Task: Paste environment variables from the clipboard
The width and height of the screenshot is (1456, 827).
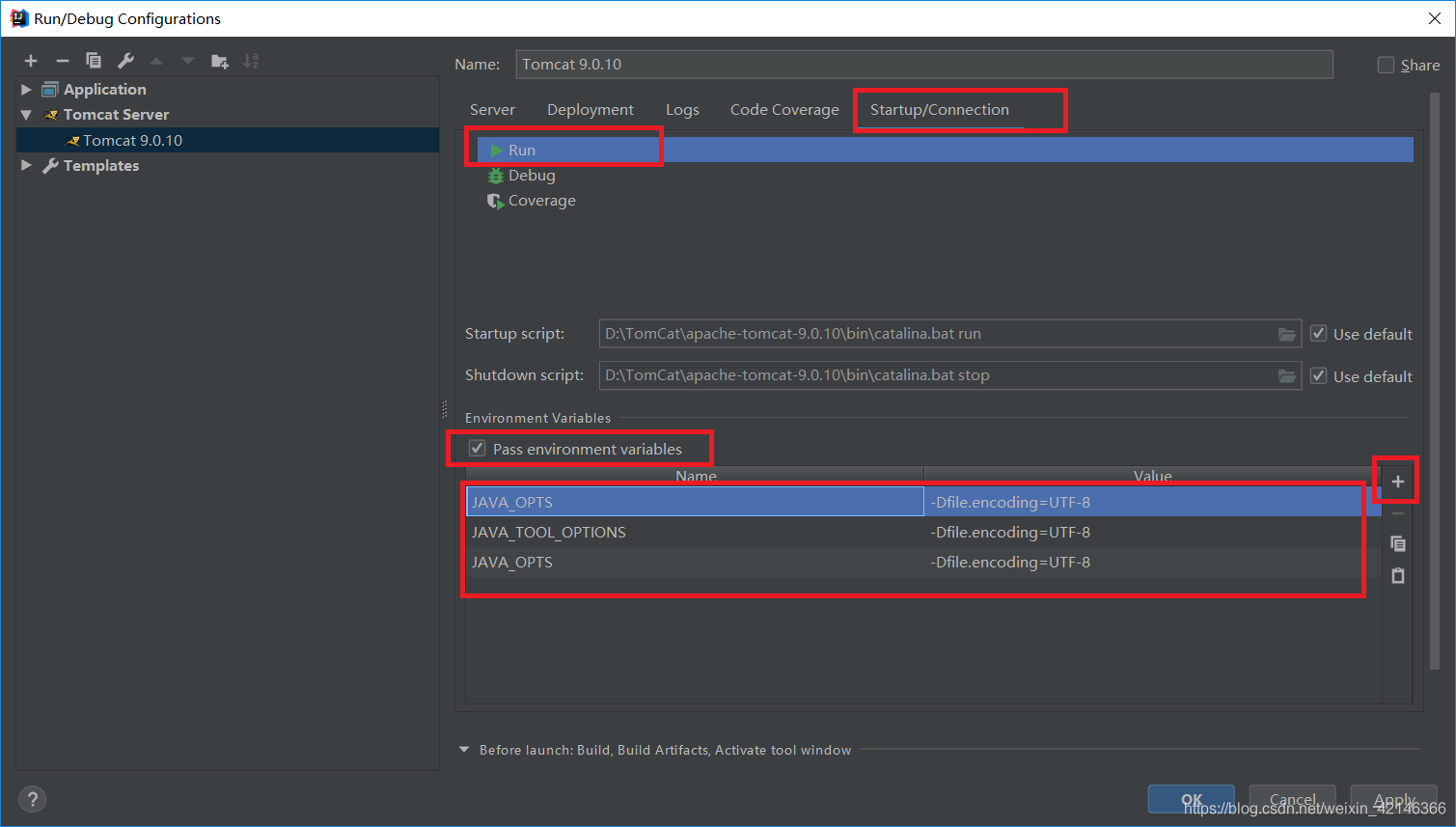Action: (1398, 575)
